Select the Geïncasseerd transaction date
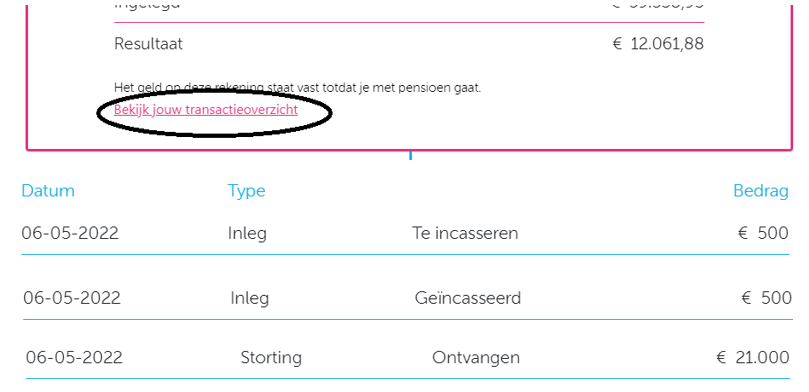Image resolution: width=809 pixels, height=392 pixels. [72, 298]
